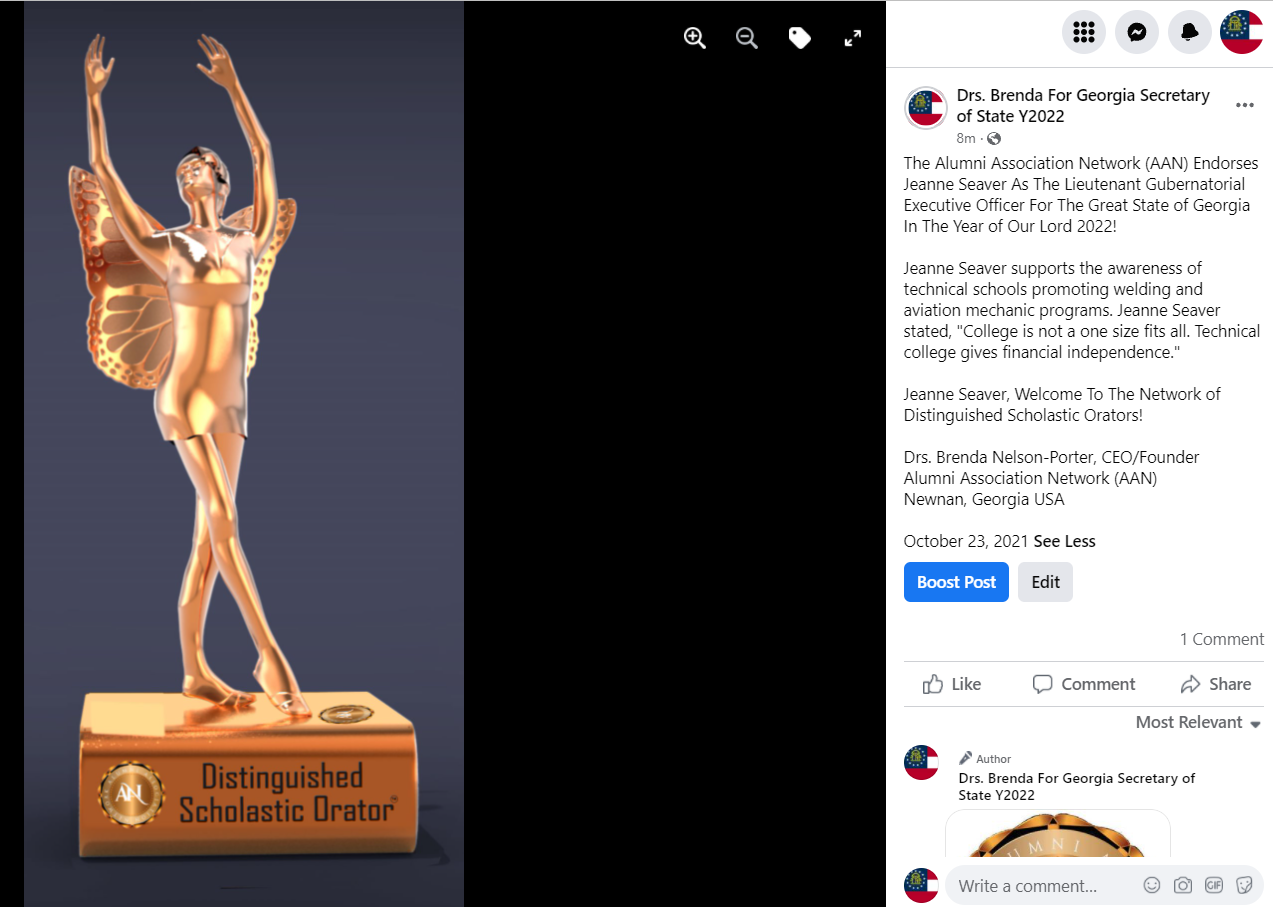The height and width of the screenshot is (907, 1273).
Task: Zoom out of the photo
Action: (x=747, y=38)
